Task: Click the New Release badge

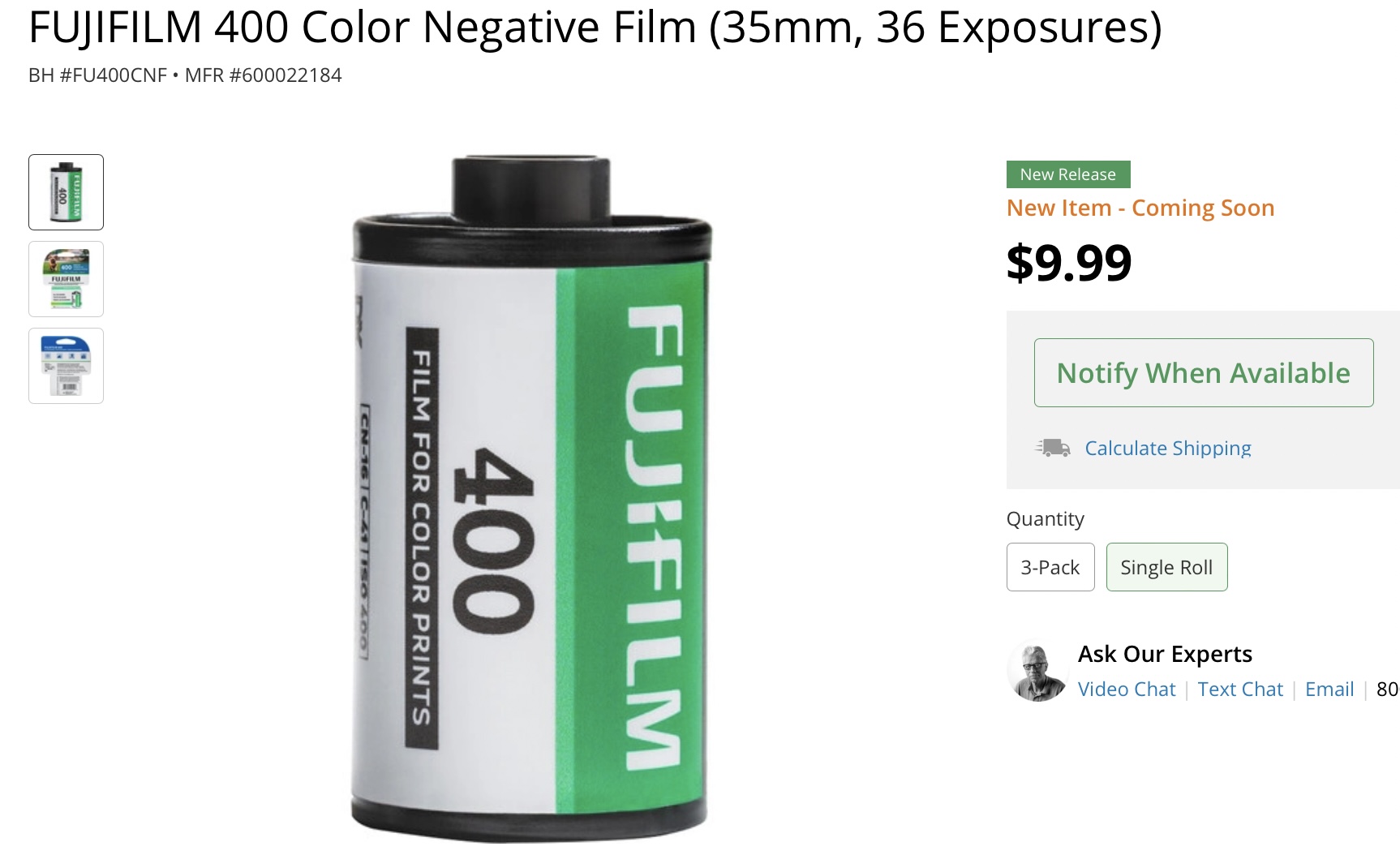Action: click(x=1068, y=174)
